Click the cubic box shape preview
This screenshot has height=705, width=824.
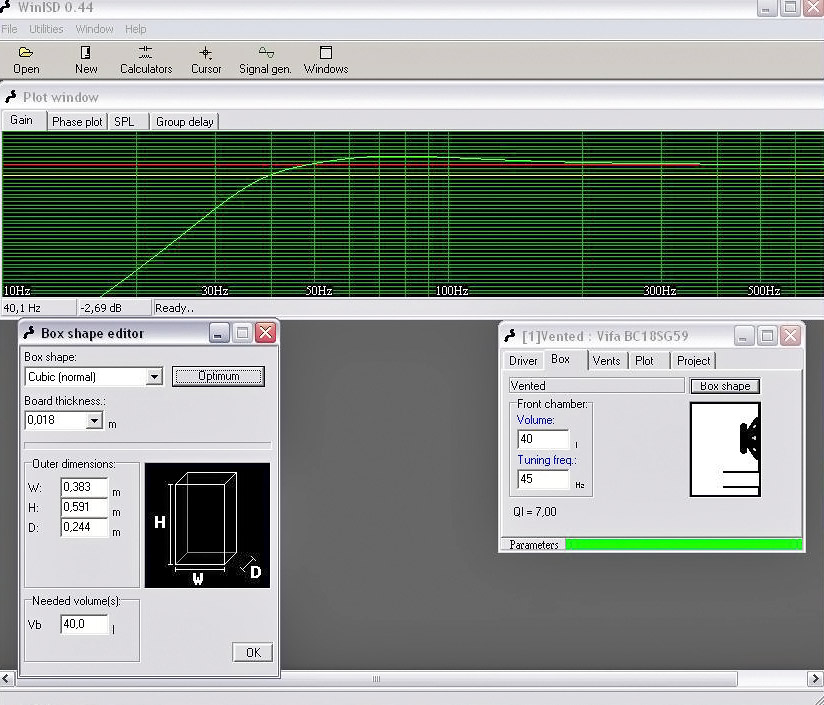coord(207,525)
